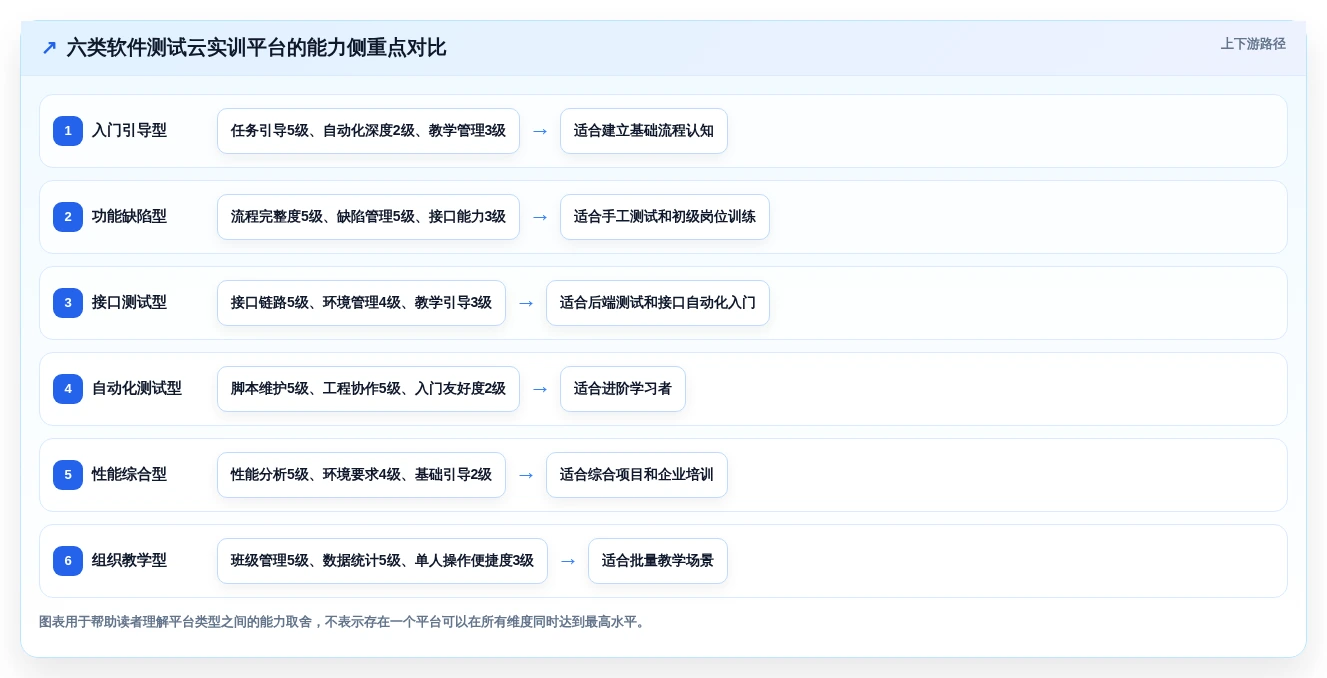The height and width of the screenshot is (678, 1327).
Task: Click the number 4 badge for 自动化测试型
Action: point(68,389)
